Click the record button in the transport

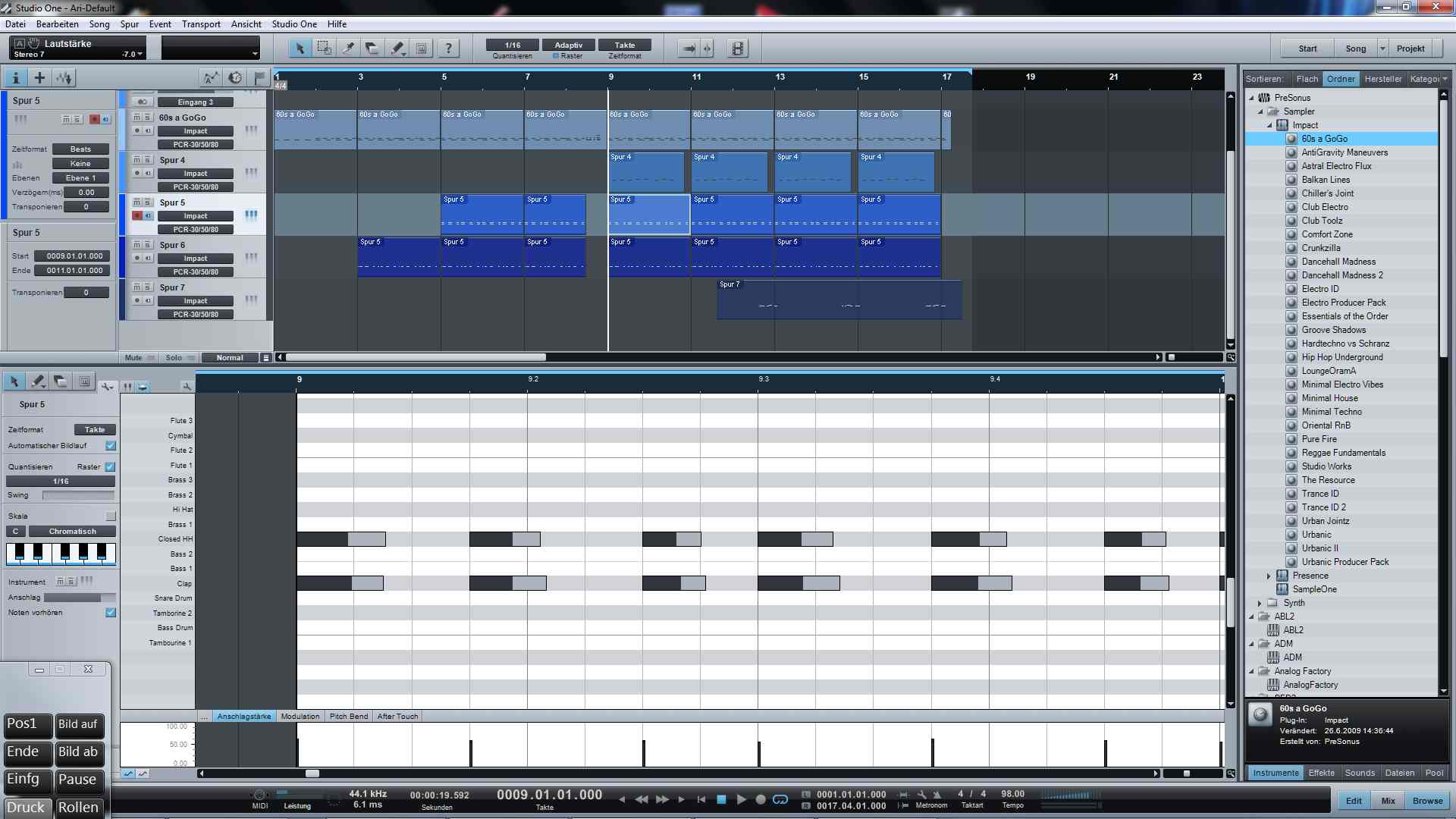point(761,799)
